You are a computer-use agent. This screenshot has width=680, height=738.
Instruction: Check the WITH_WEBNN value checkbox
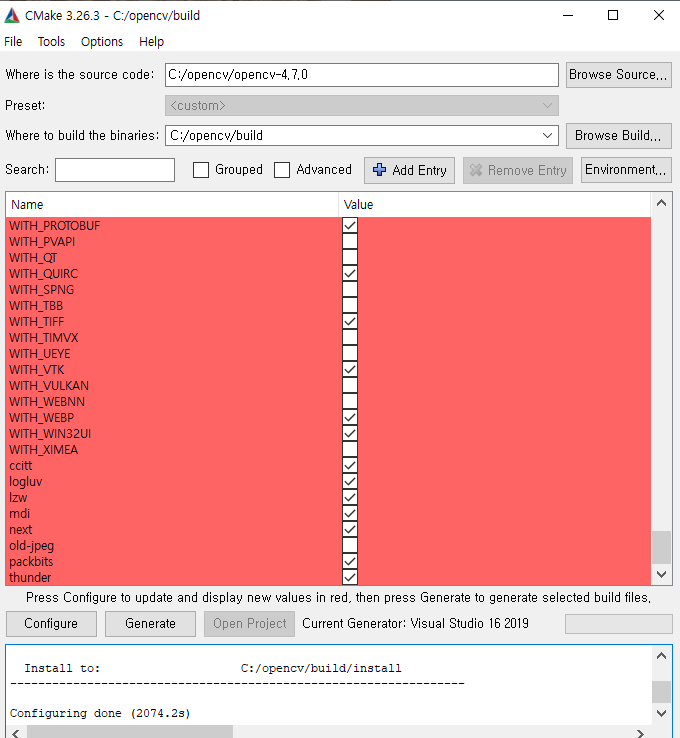350,401
